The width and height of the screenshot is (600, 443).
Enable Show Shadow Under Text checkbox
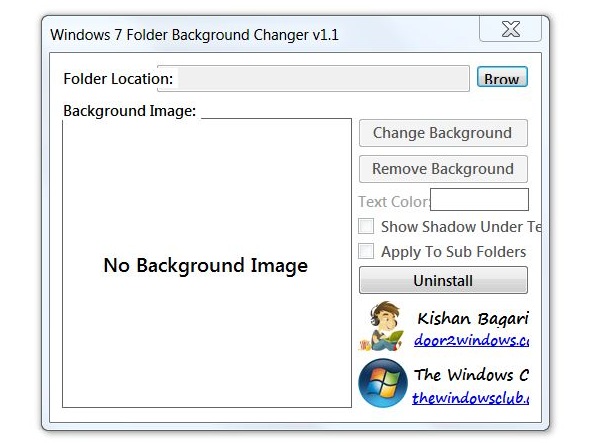(x=366, y=226)
